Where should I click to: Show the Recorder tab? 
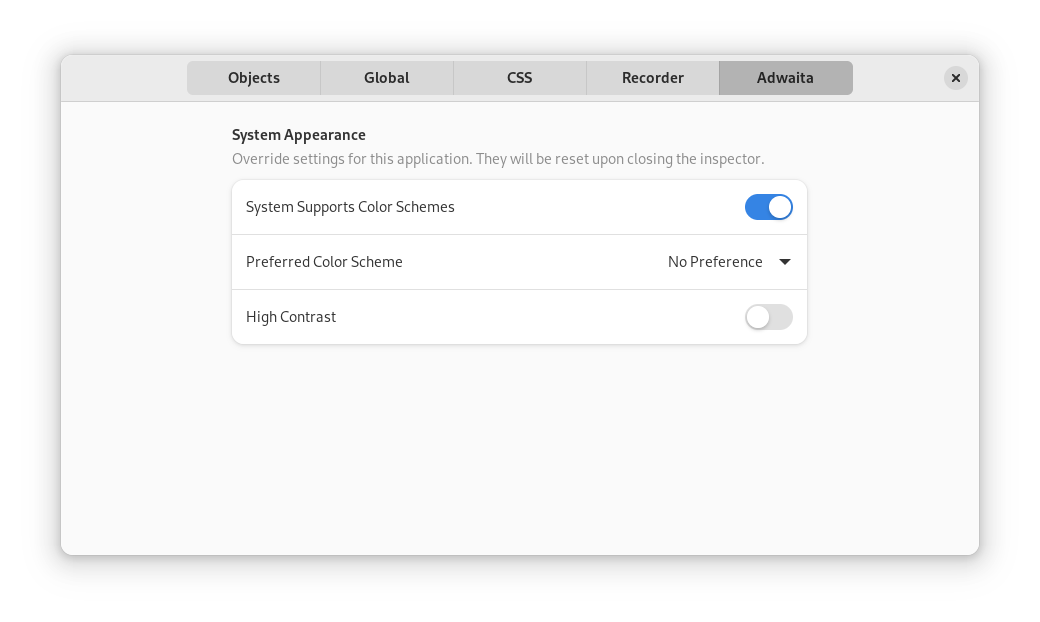(653, 78)
